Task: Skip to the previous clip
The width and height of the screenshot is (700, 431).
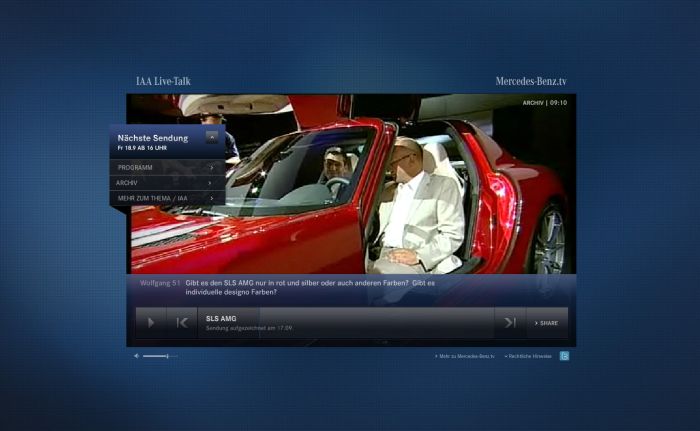Action: pos(182,322)
